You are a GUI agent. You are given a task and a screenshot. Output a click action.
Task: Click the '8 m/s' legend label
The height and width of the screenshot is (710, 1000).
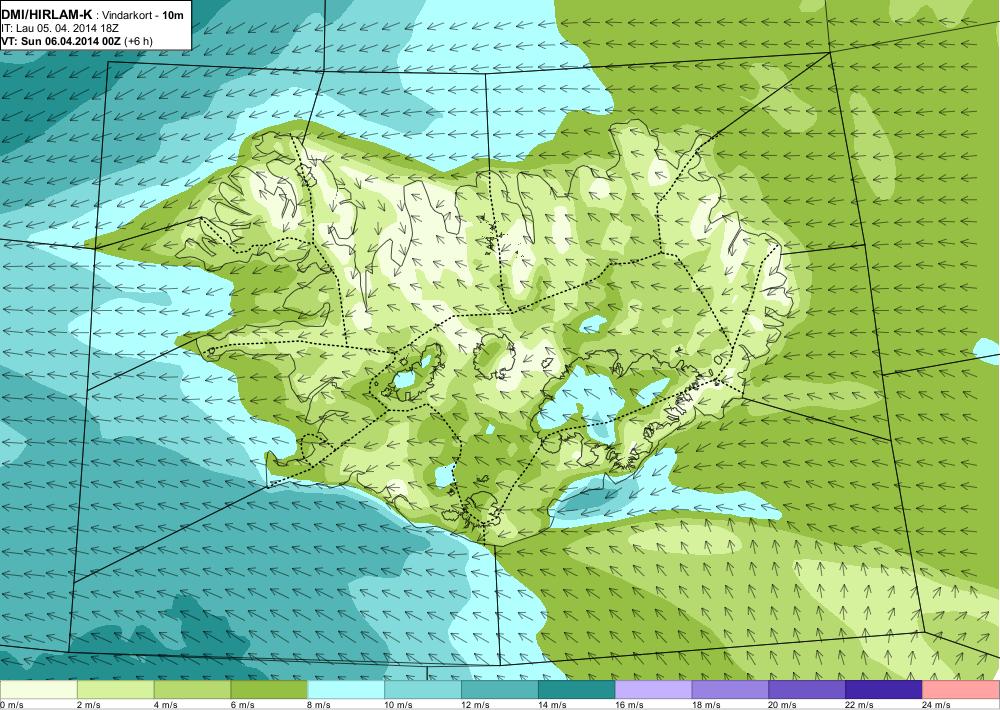point(320,705)
